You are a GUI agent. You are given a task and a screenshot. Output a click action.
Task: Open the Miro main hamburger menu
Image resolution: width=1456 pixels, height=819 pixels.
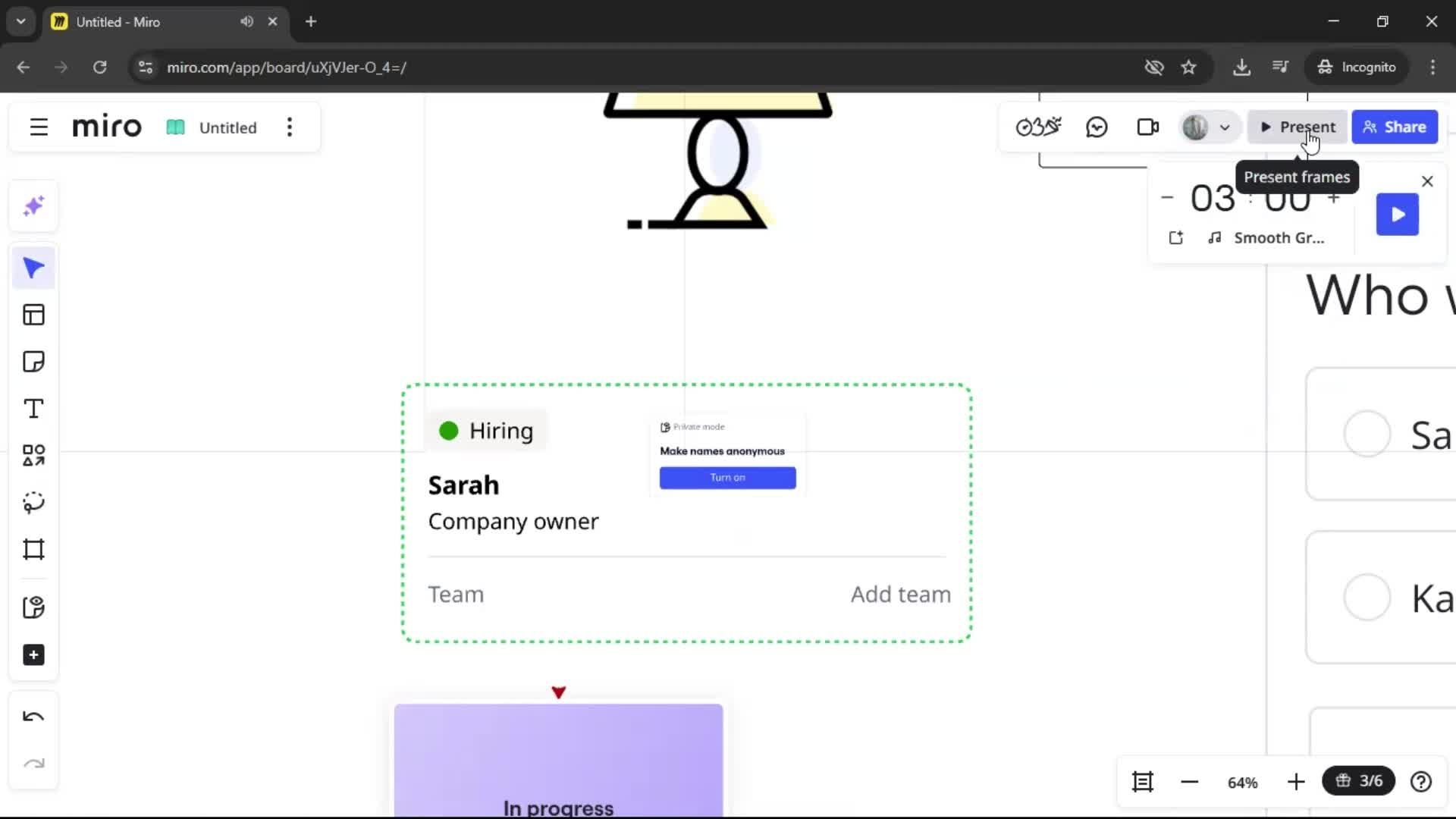pos(39,127)
